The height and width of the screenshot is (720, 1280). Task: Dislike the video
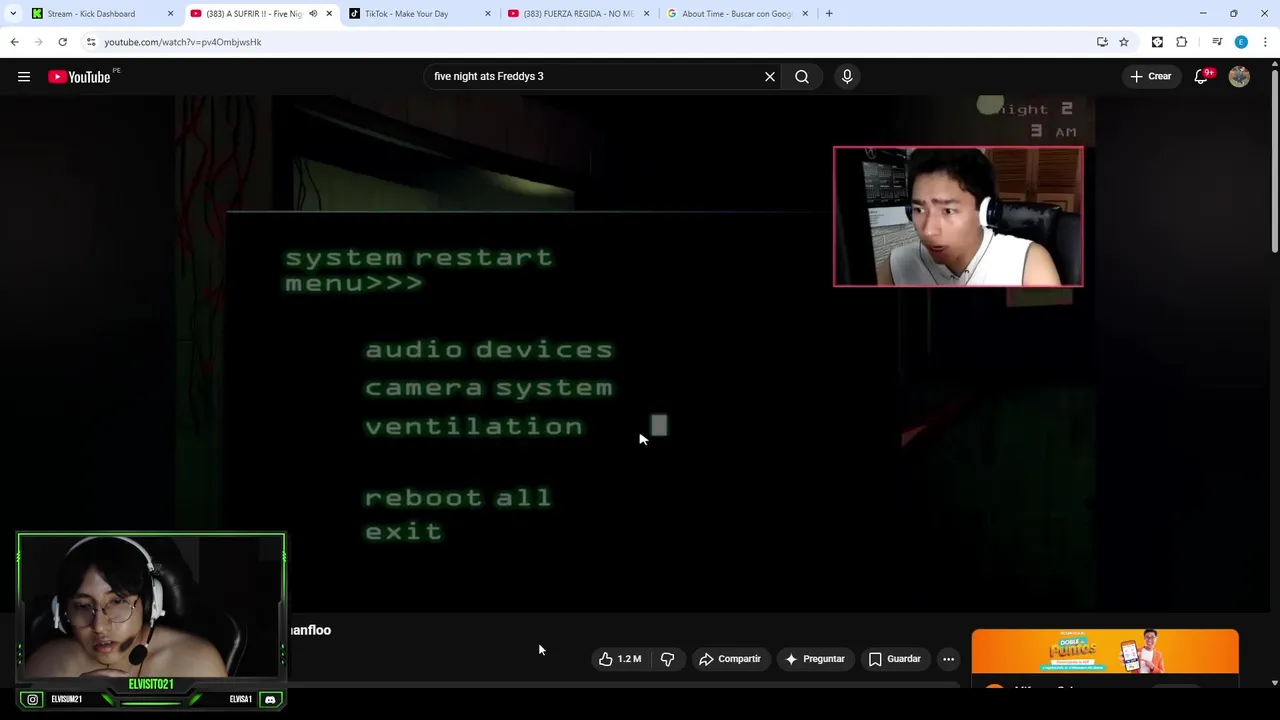click(667, 659)
